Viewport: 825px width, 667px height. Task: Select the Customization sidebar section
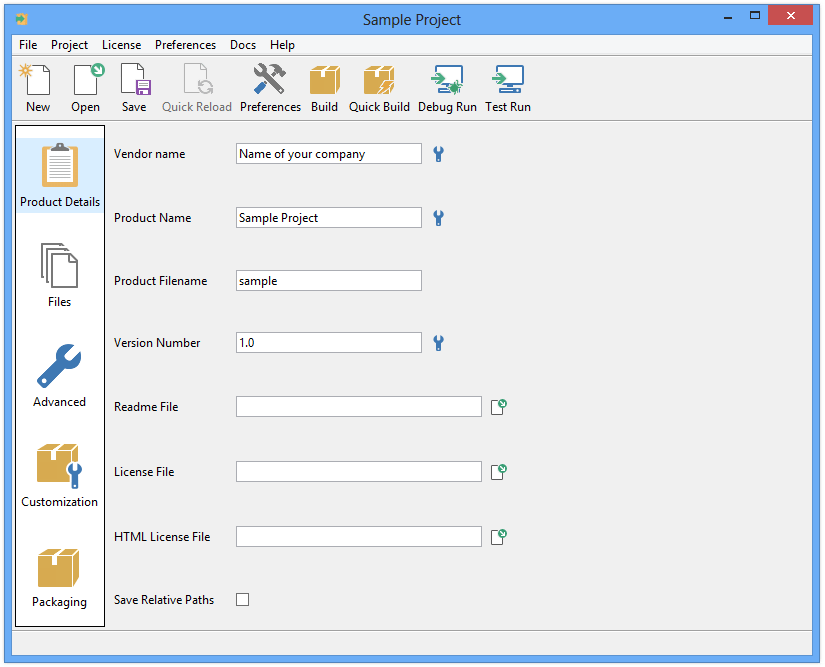60,475
